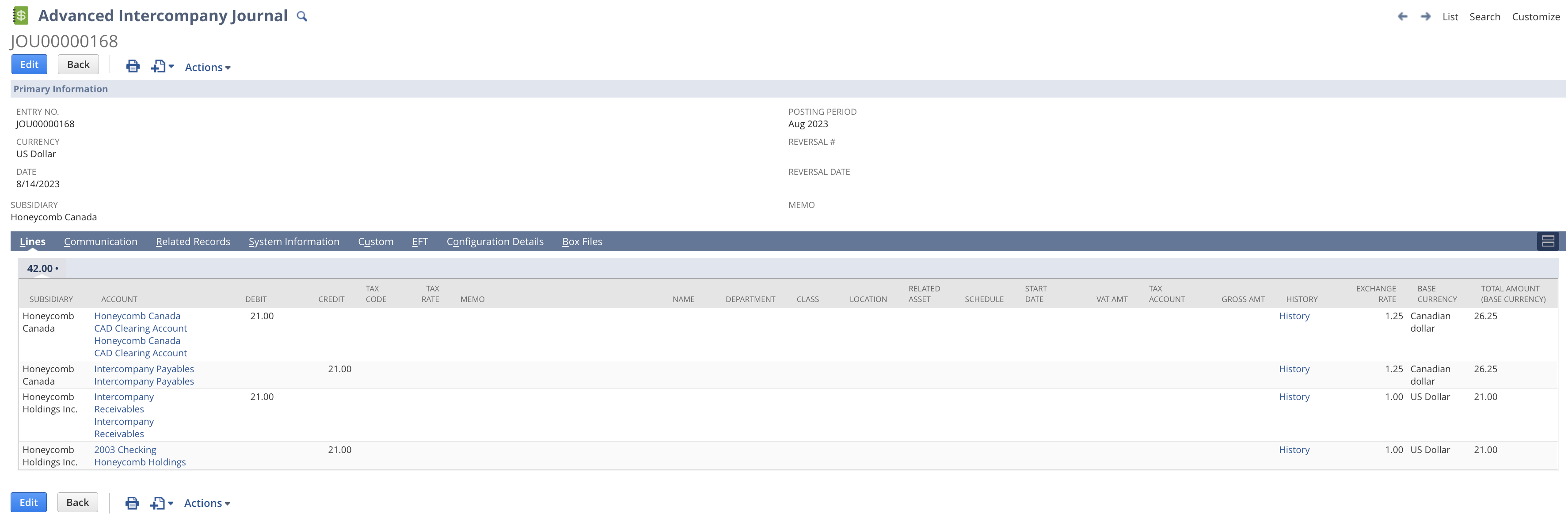Click the green journal record icon

[x=20, y=16]
